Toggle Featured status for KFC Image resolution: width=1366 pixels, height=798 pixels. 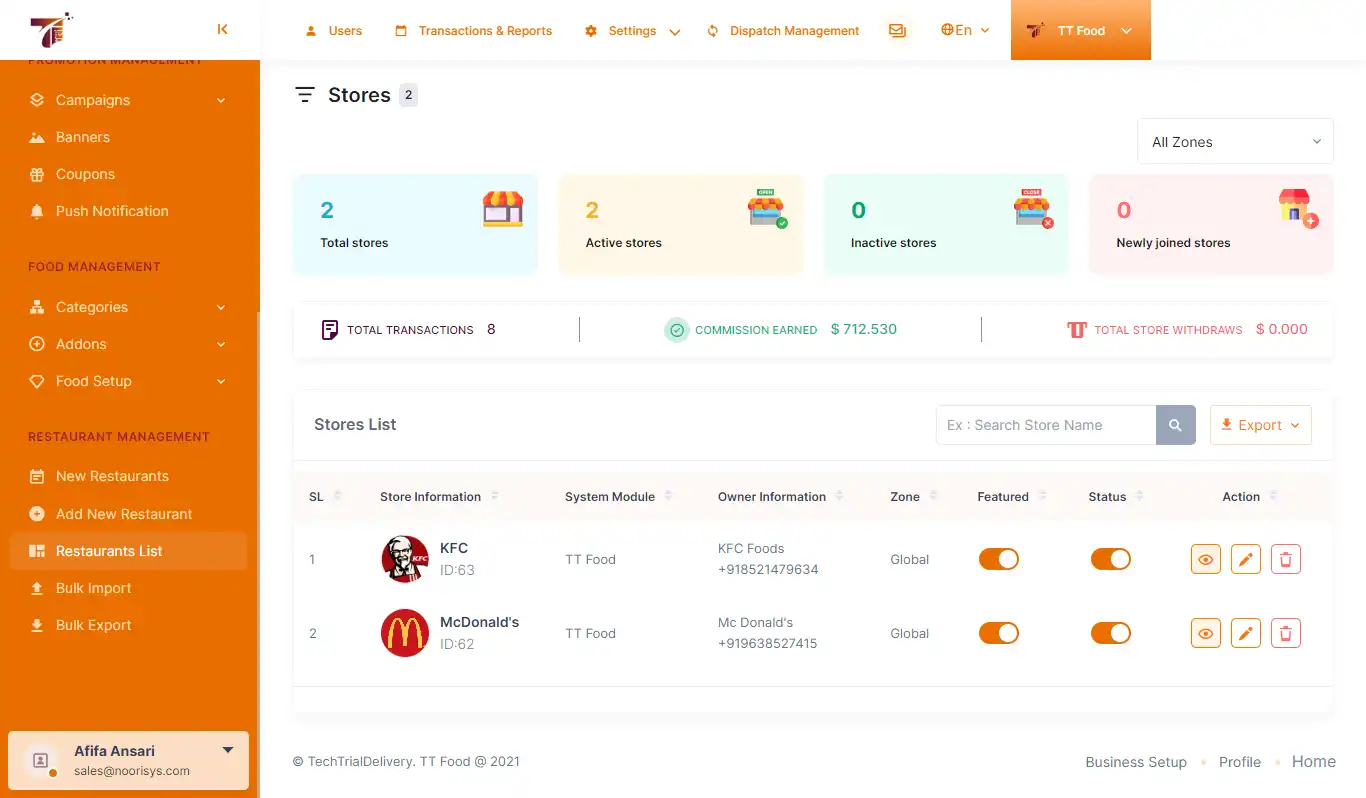coord(998,559)
